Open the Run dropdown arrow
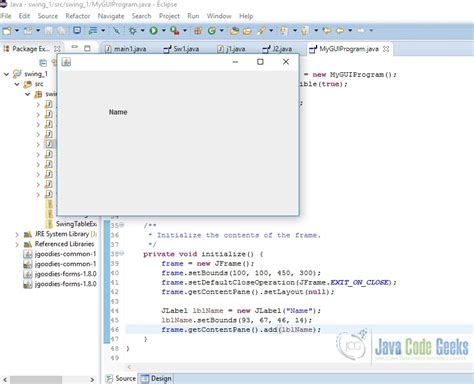474x384 pixels. click(164, 31)
